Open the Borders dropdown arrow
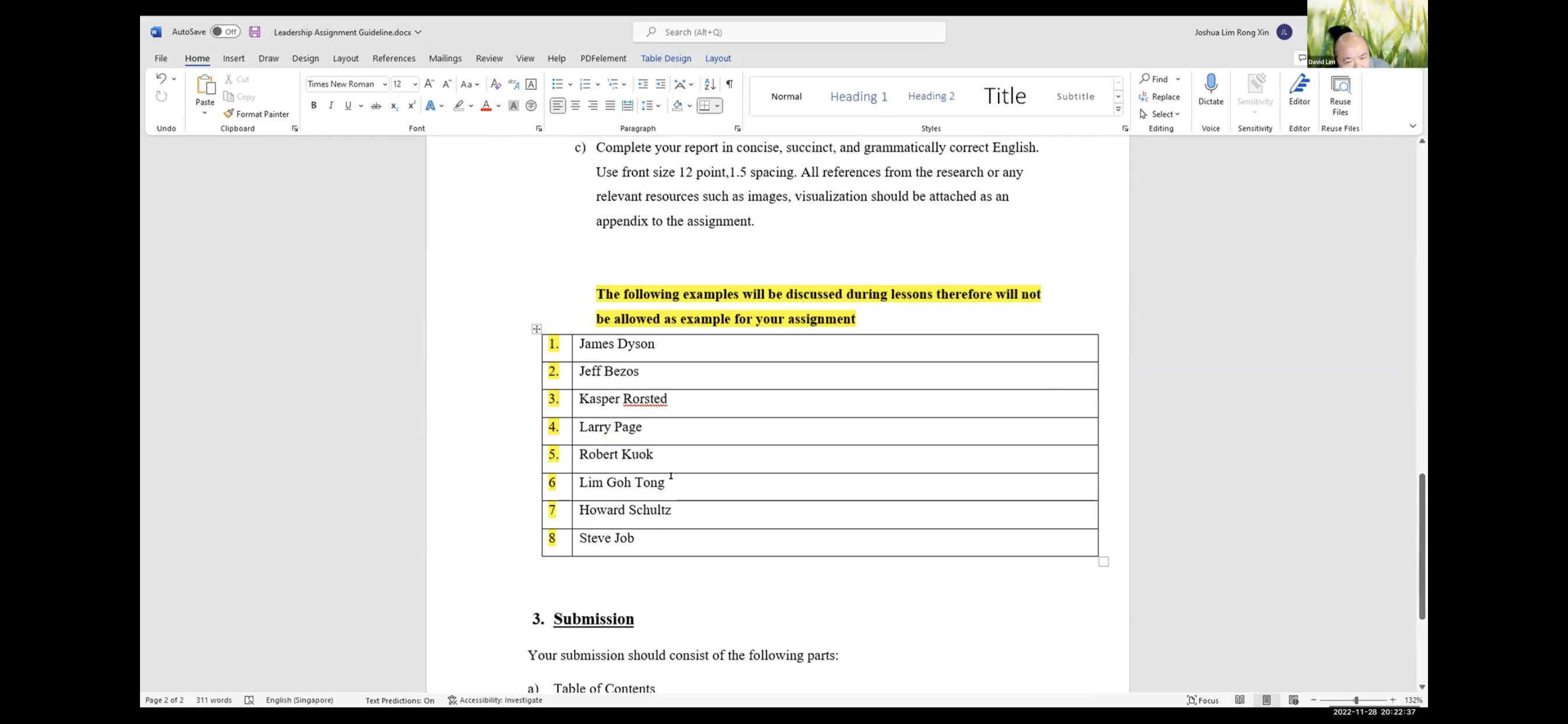The height and width of the screenshot is (724, 1568). coord(717,106)
